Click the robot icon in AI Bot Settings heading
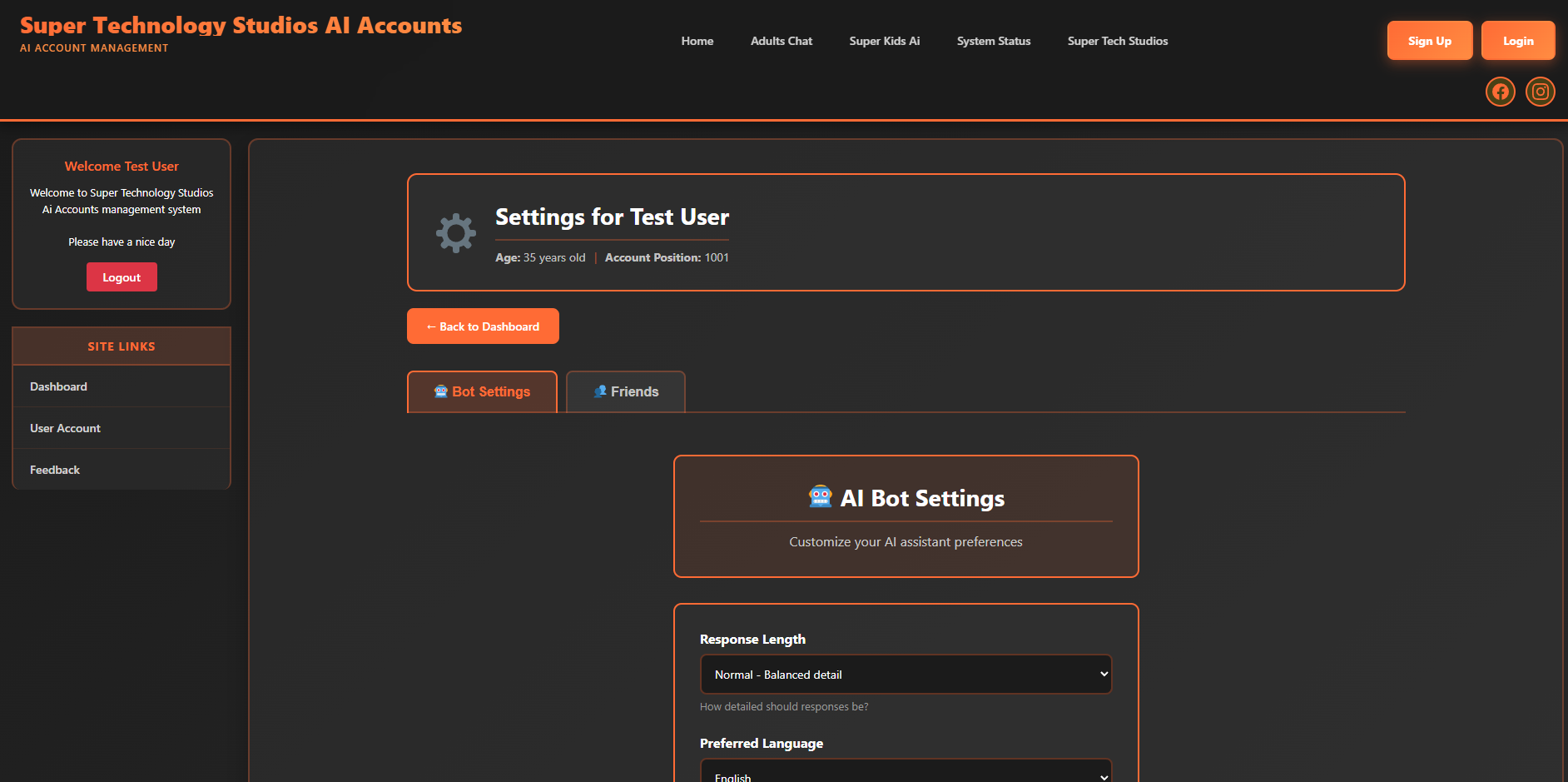The width and height of the screenshot is (1568, 782). (821, 497)
